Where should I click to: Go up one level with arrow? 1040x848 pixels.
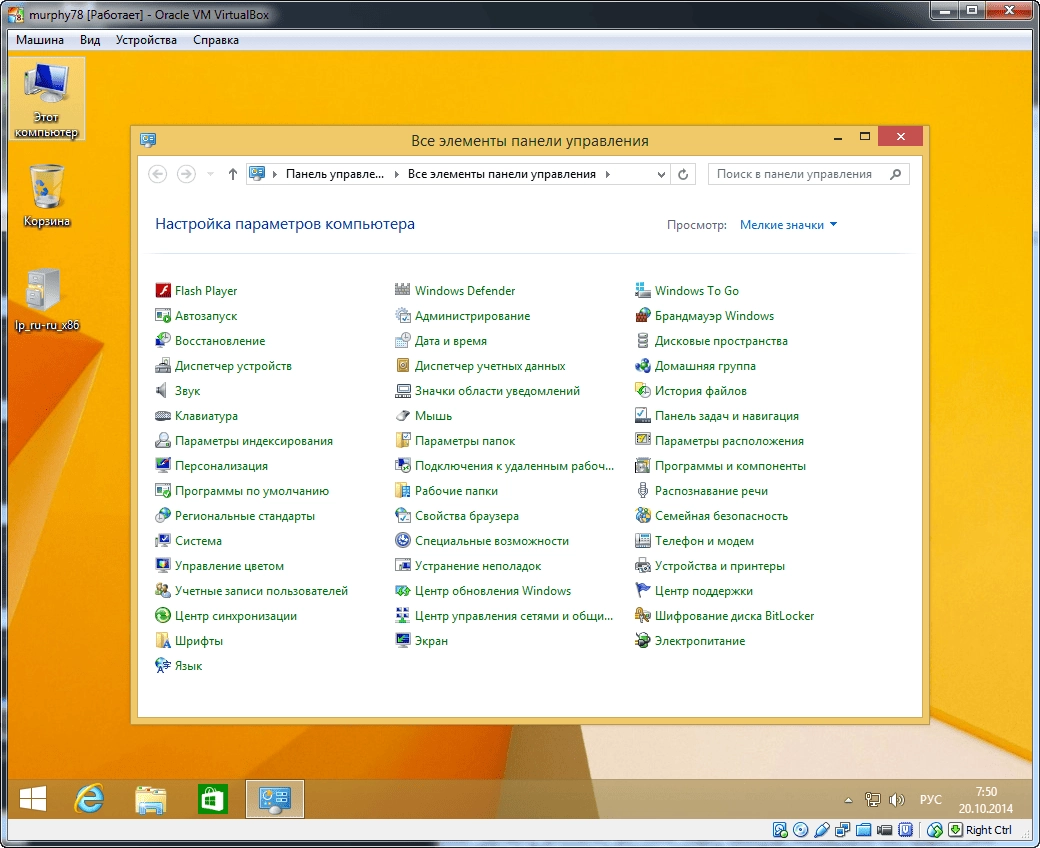pyautogui.click(x=232, y=174)
